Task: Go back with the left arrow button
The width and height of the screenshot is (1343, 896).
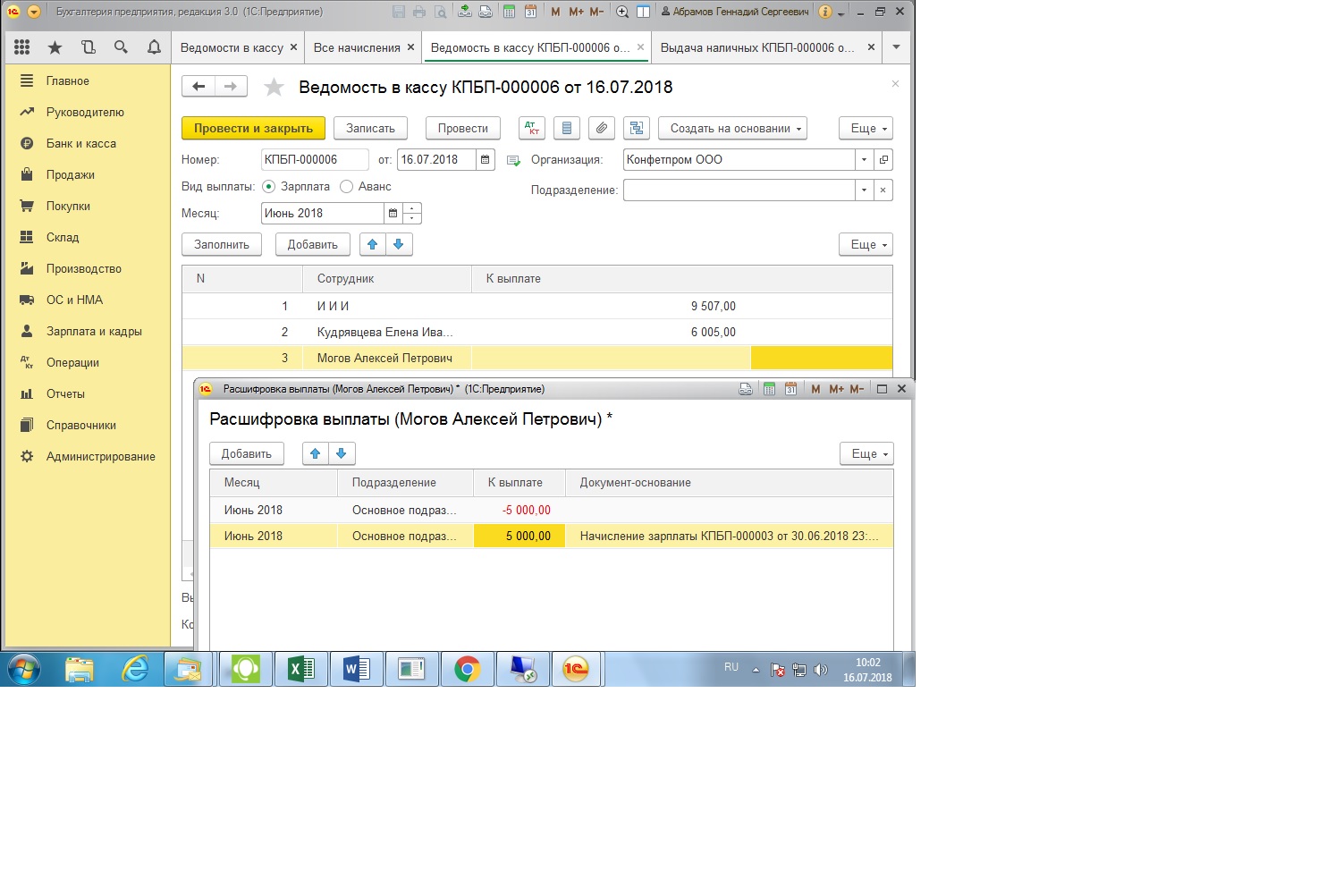Action: (198, 86)
